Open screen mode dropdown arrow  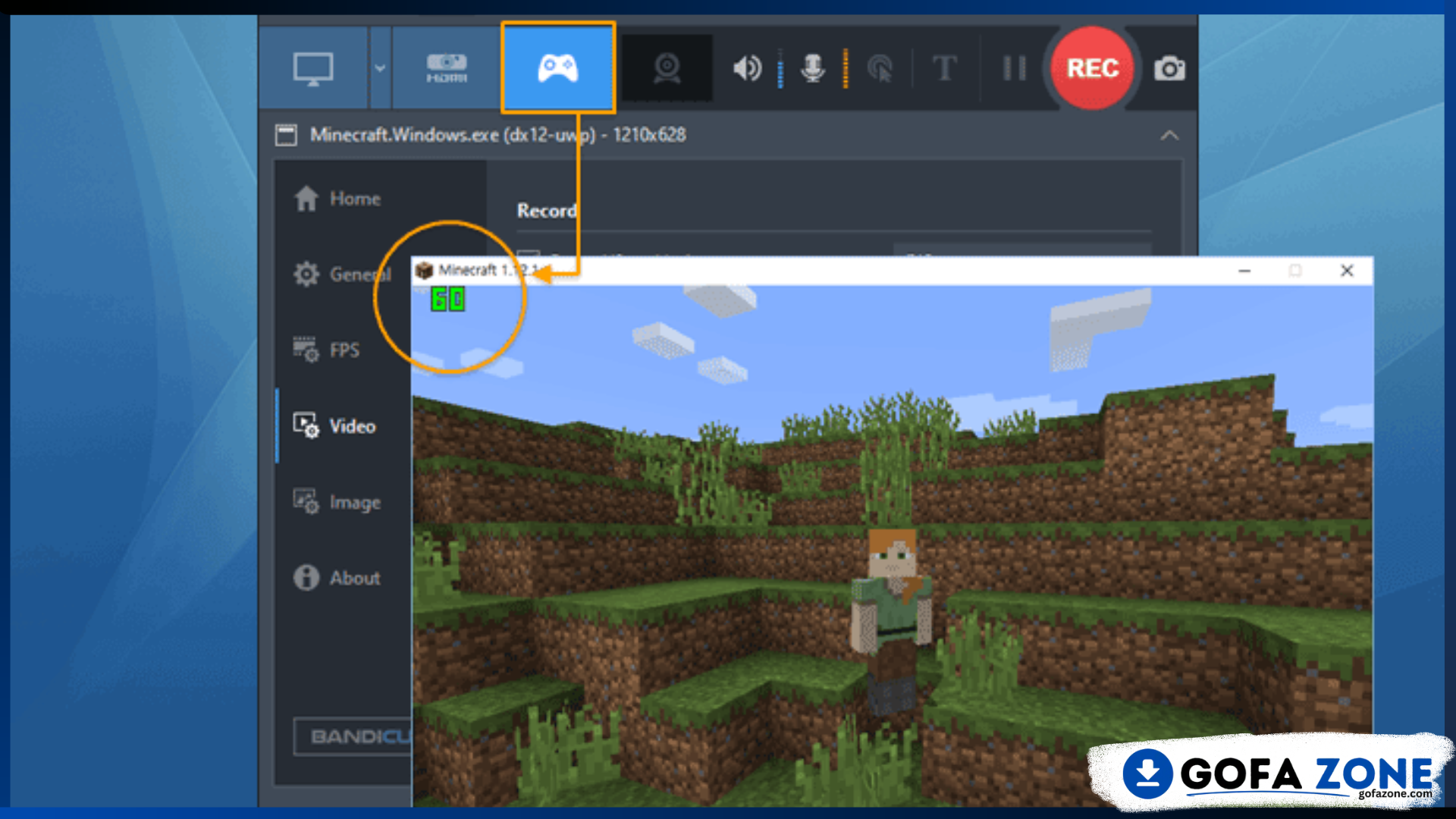(x=380, y=68)
